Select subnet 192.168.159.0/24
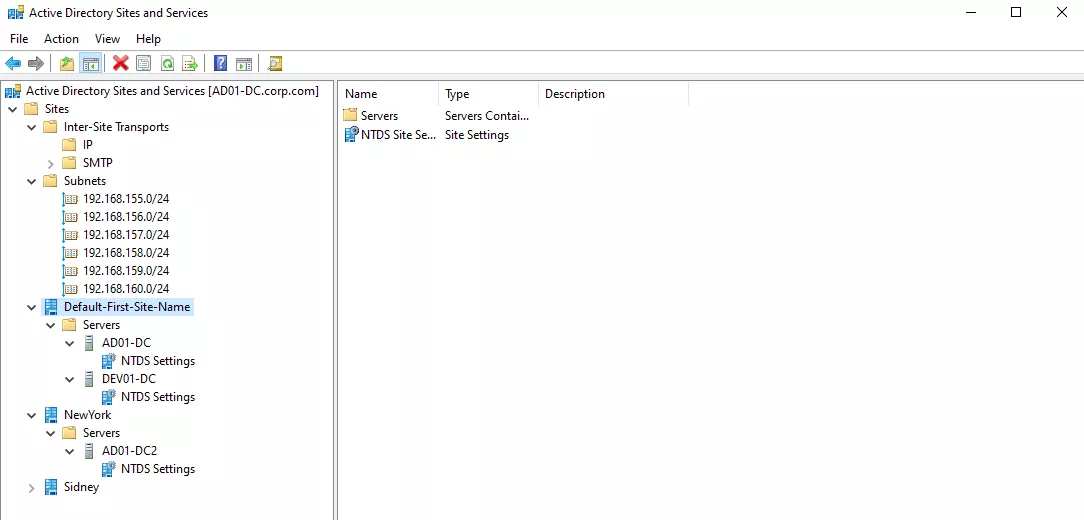This screenshot has height=520, width=1084. (x=126, y=271)
